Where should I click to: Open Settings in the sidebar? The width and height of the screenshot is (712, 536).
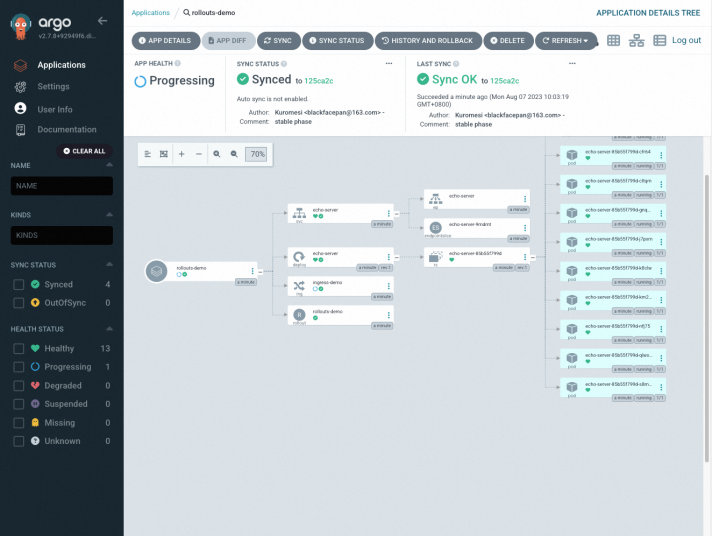54,86
